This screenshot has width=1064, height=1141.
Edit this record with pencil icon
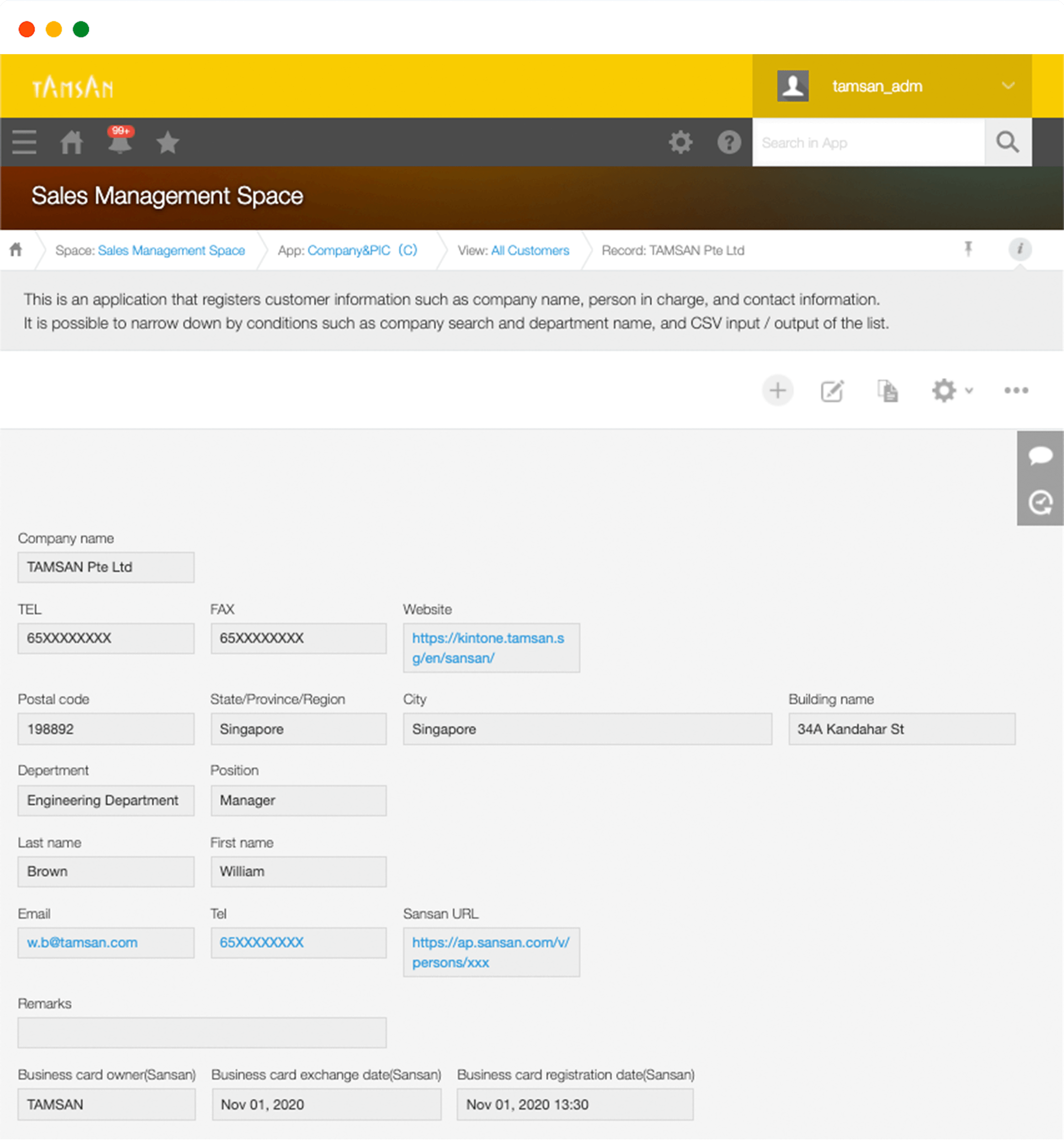pos(832,391)
